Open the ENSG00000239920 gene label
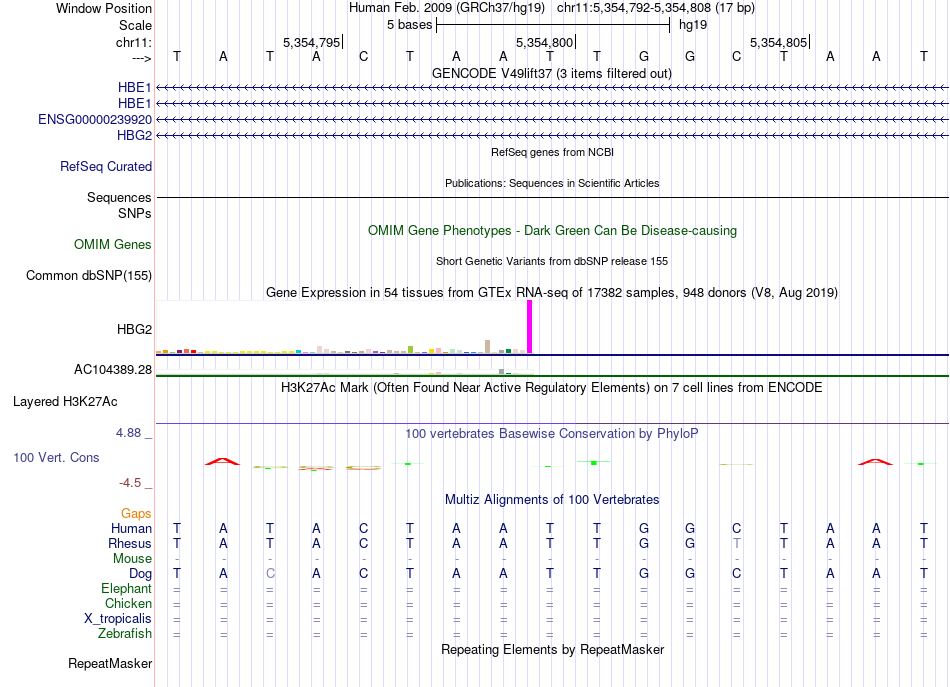The height and width of the screenshot is (687, 950). (95, 119)
